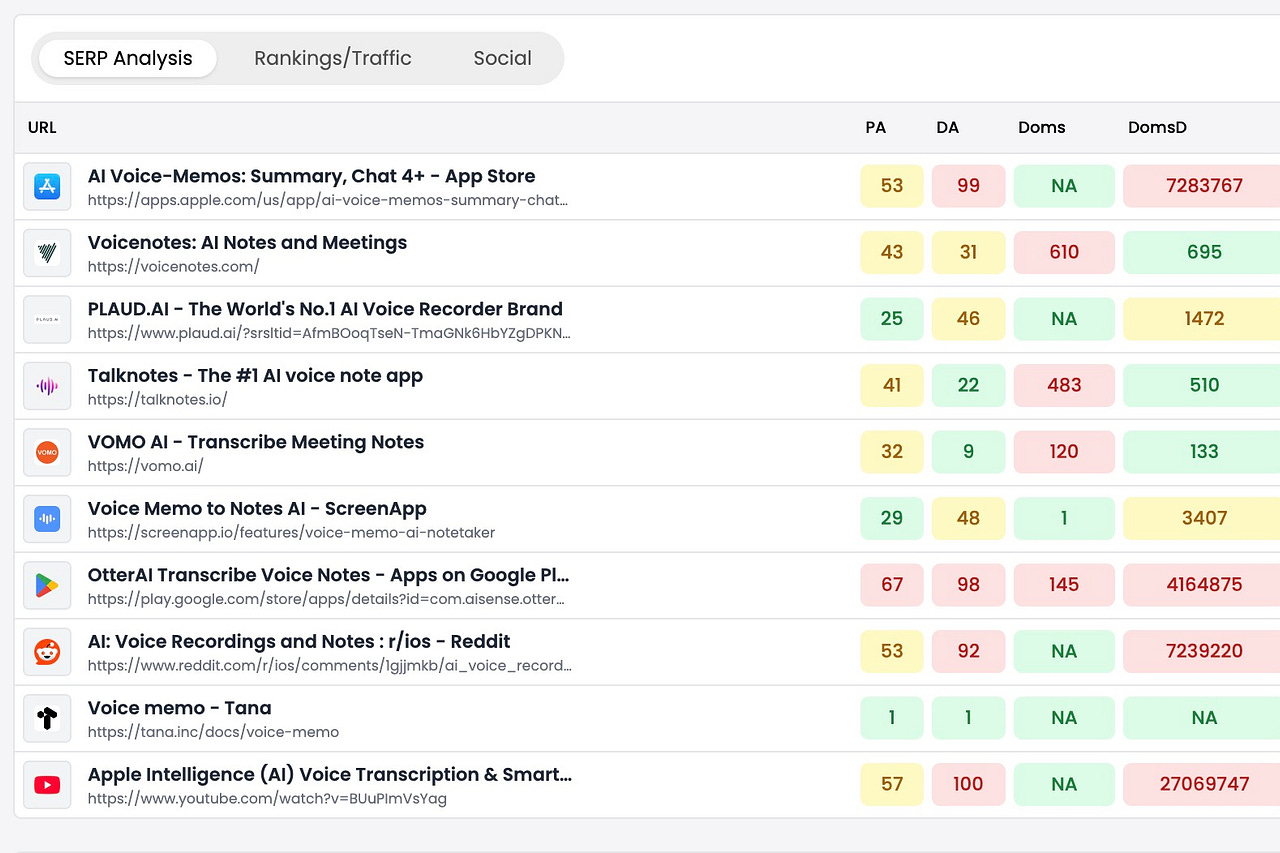
Task: Open the Social tab
Action: pyautogui.click(x=502, y=58)
